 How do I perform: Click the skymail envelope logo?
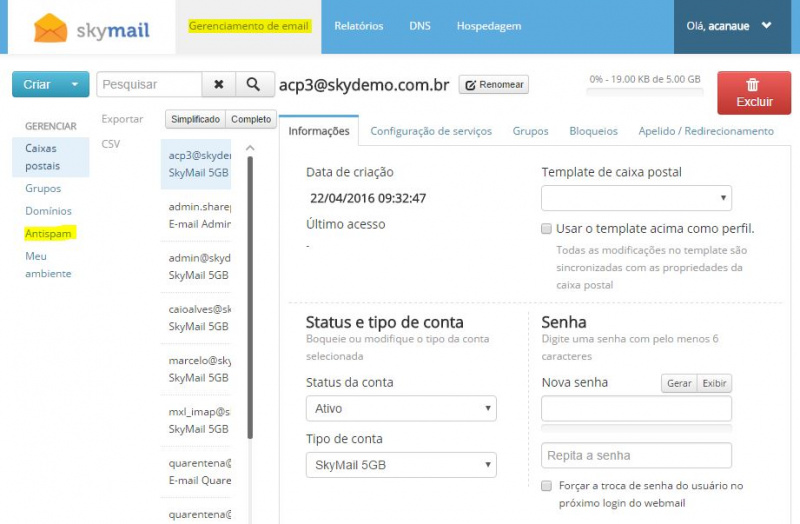click(x=51, y=29)
